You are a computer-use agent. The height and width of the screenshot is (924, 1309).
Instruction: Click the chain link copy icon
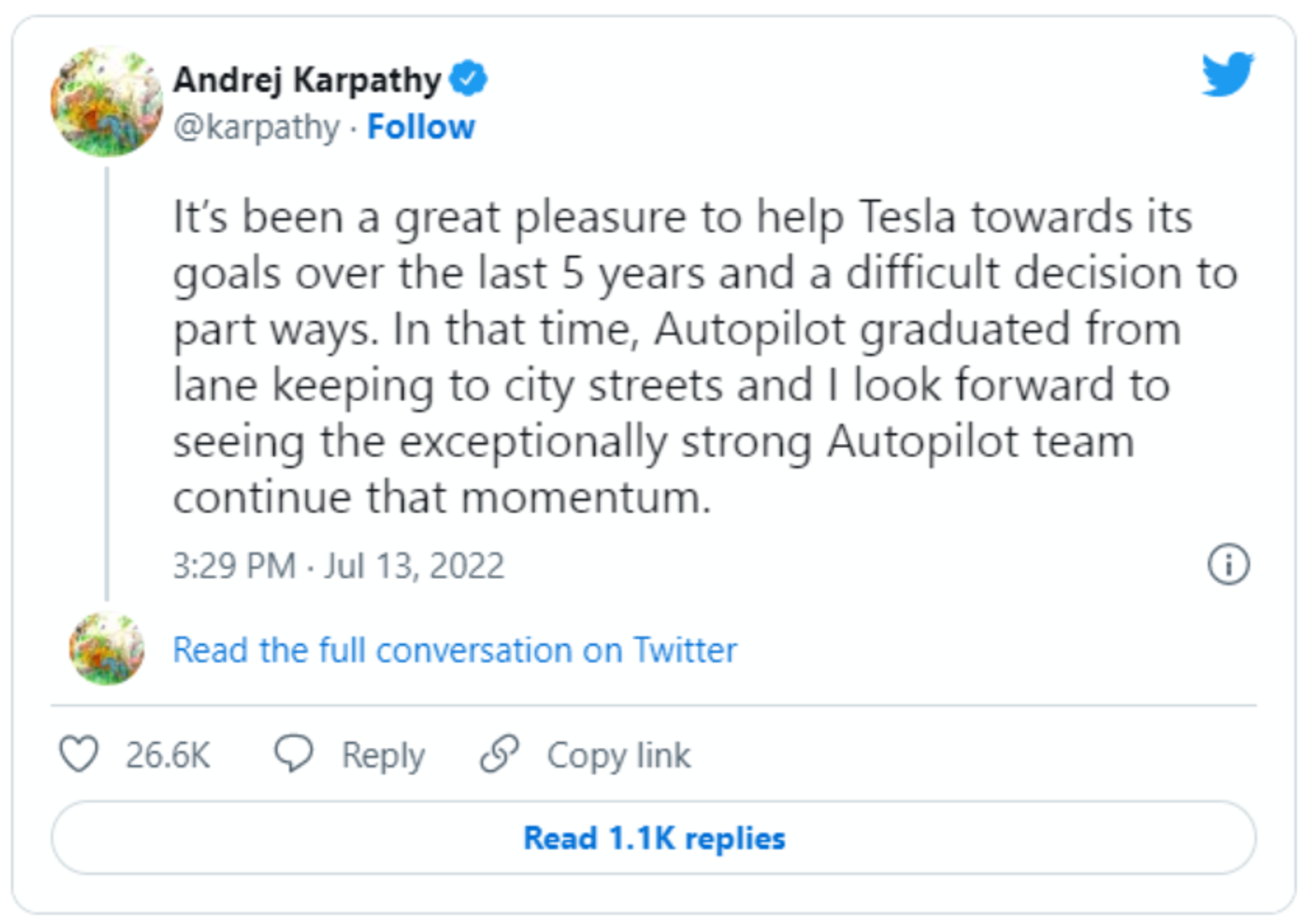point(499,754)
